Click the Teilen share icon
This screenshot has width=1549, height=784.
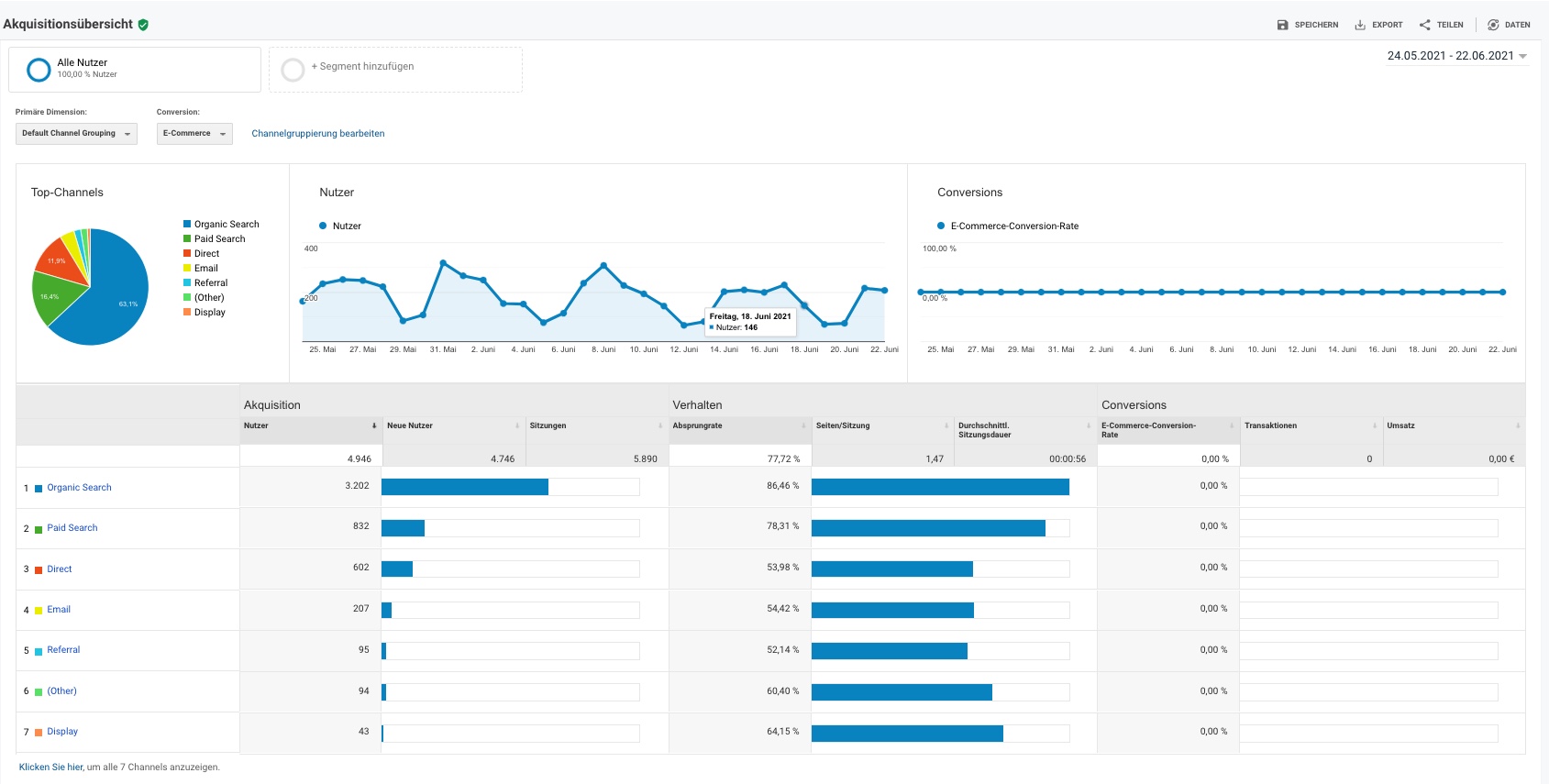1424,25
